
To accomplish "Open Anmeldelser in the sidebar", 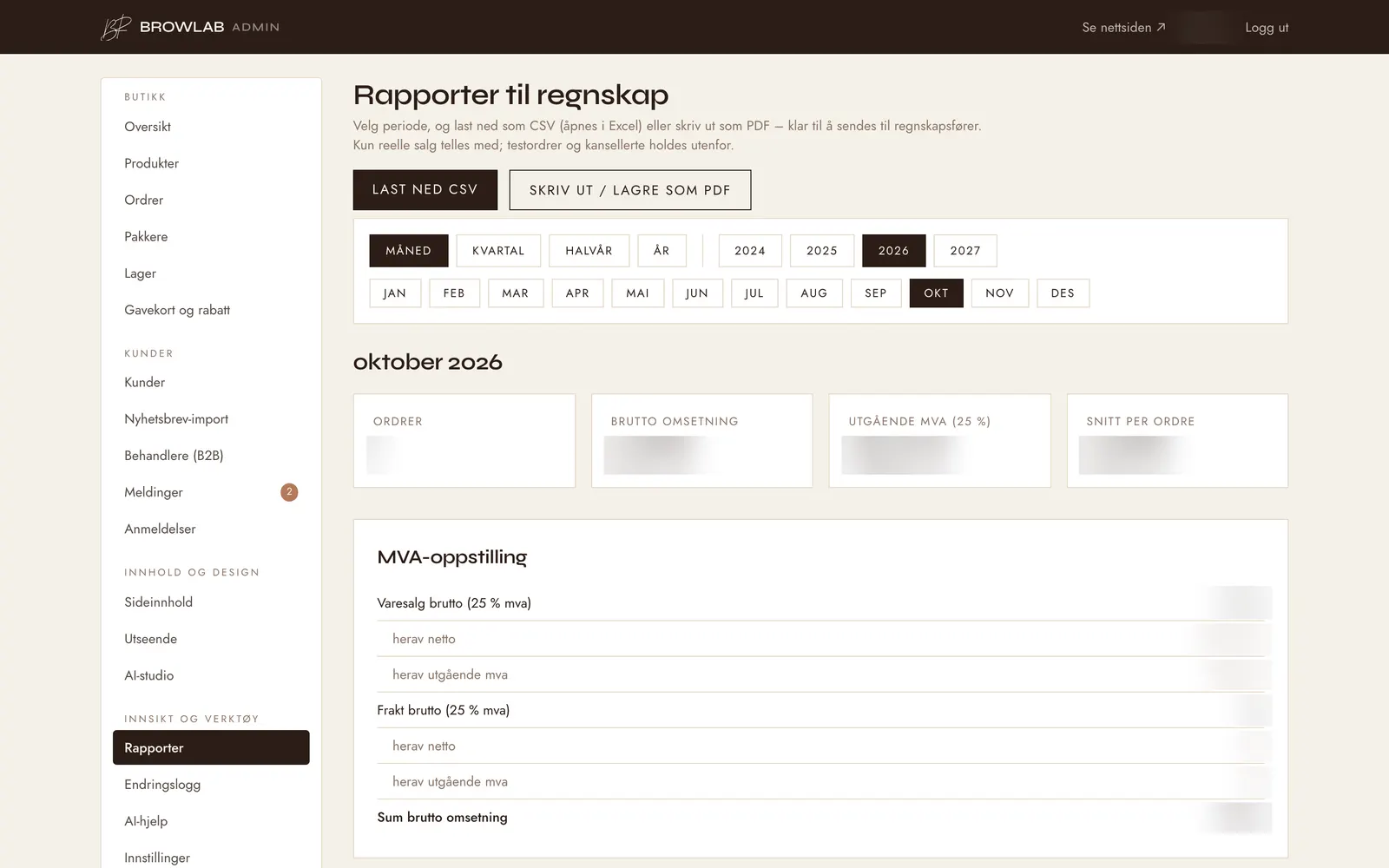I will coord(211,529).
